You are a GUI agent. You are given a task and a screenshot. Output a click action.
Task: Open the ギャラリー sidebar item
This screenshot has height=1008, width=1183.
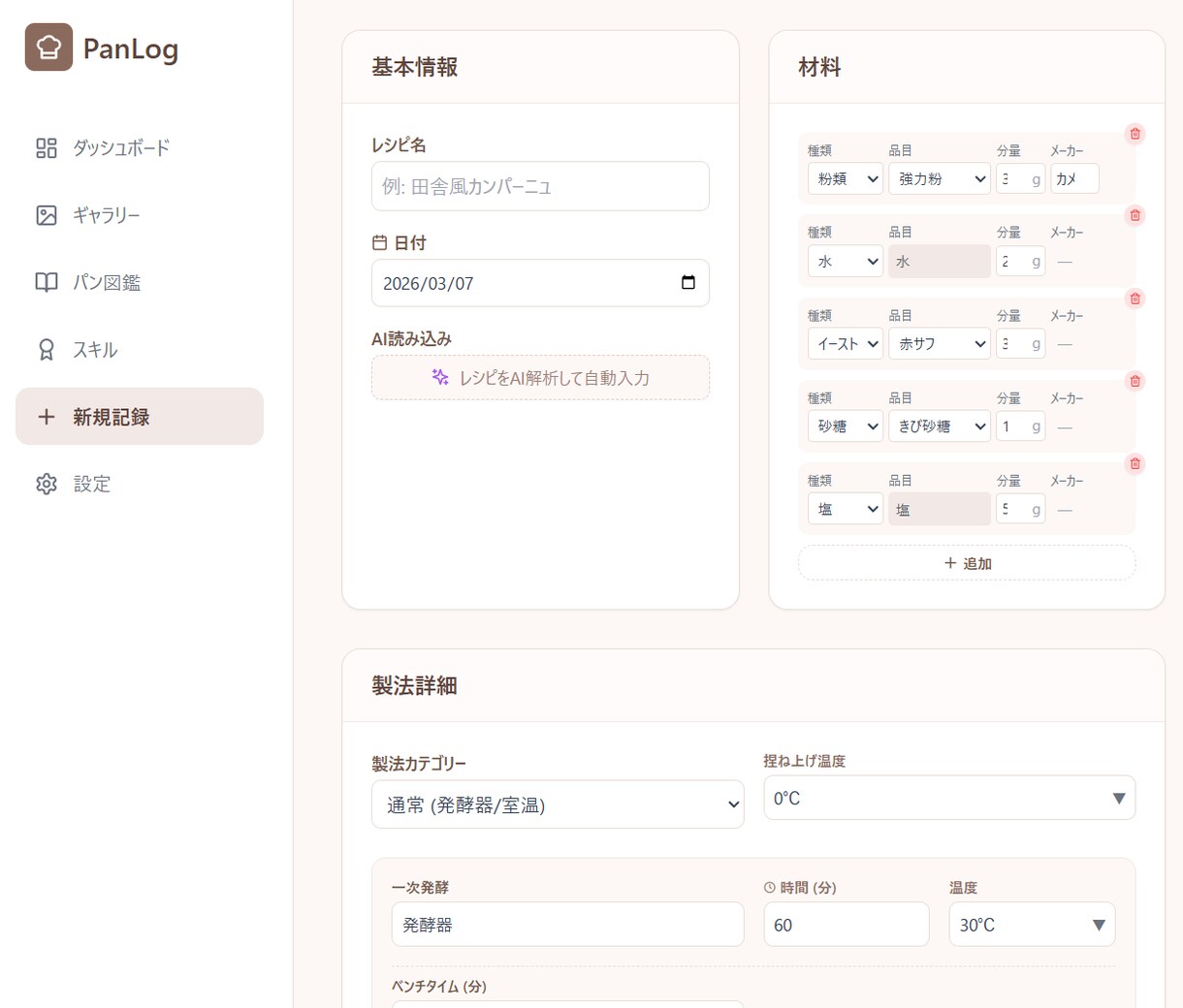[140, 215]
